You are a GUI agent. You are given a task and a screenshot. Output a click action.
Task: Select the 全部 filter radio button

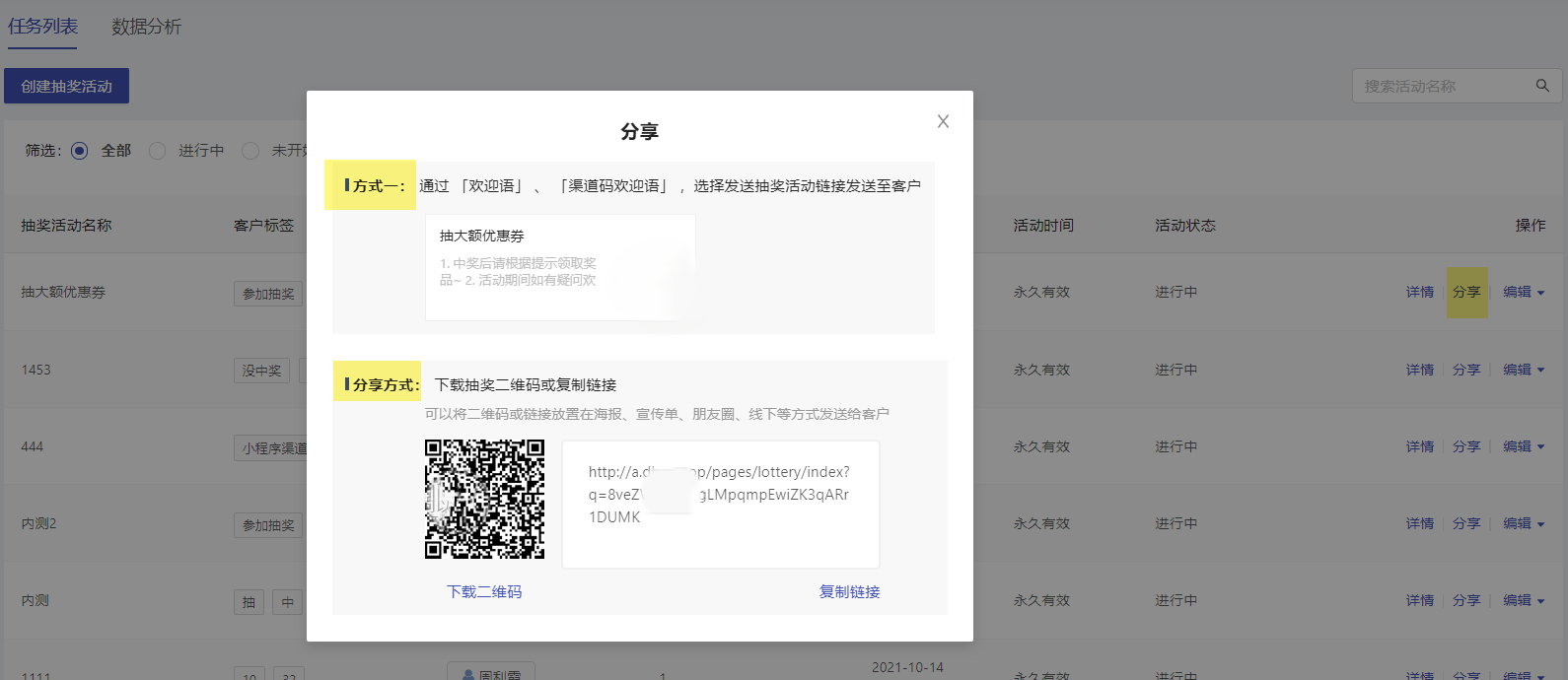coord(80,151)
